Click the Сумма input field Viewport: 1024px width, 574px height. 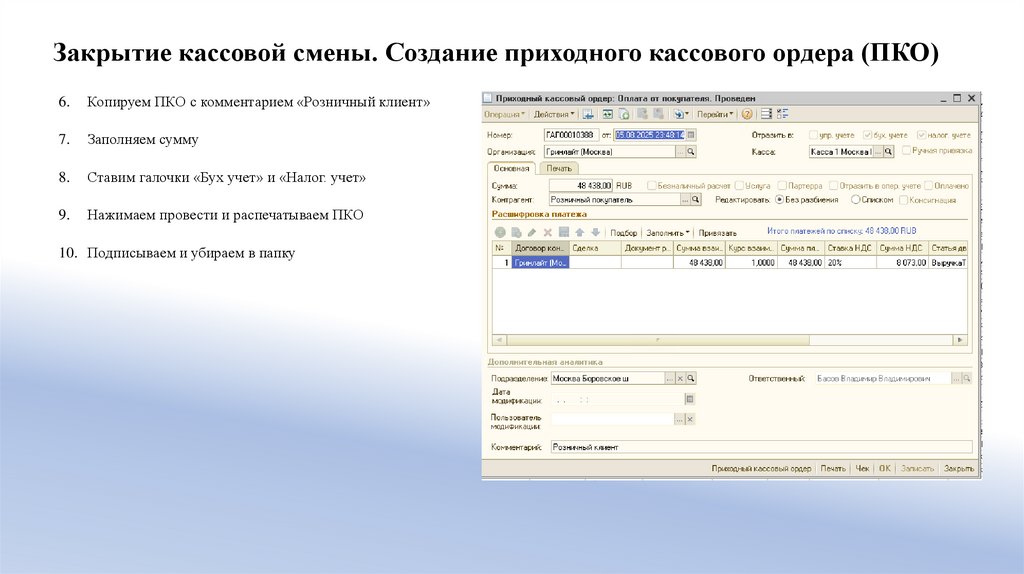[x=581, y=185]
